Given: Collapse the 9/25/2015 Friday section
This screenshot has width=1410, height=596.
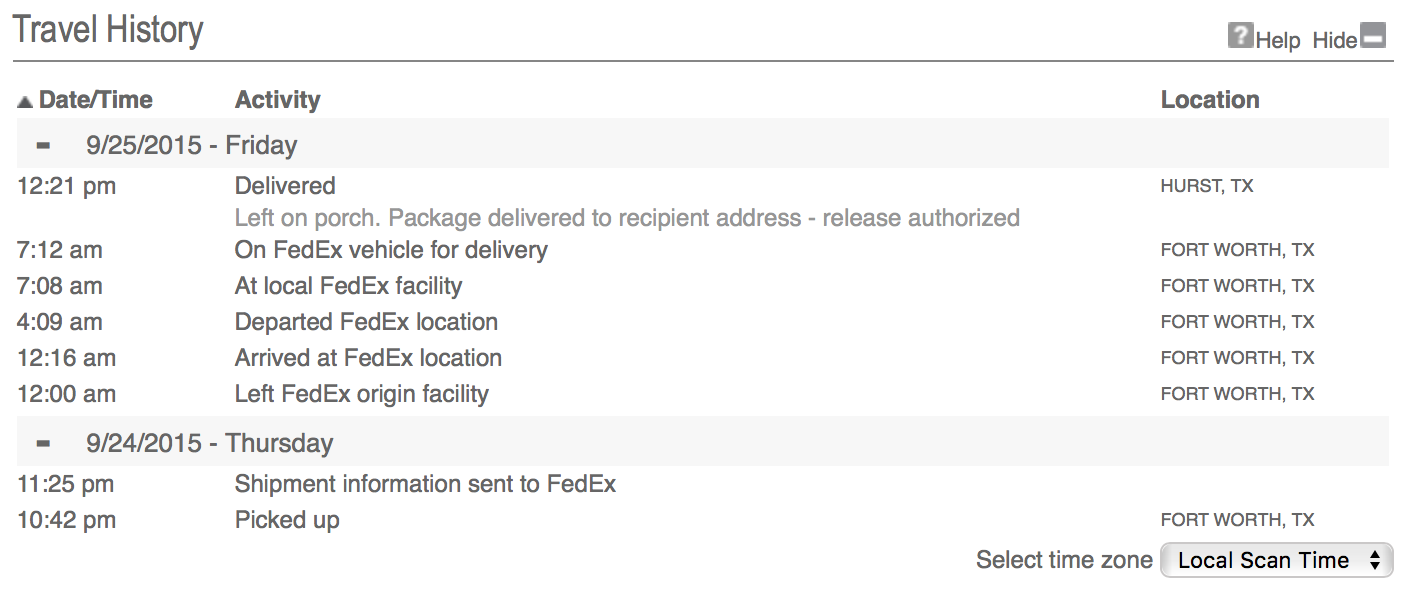Looking at the screenshot, I should point(42,145).
